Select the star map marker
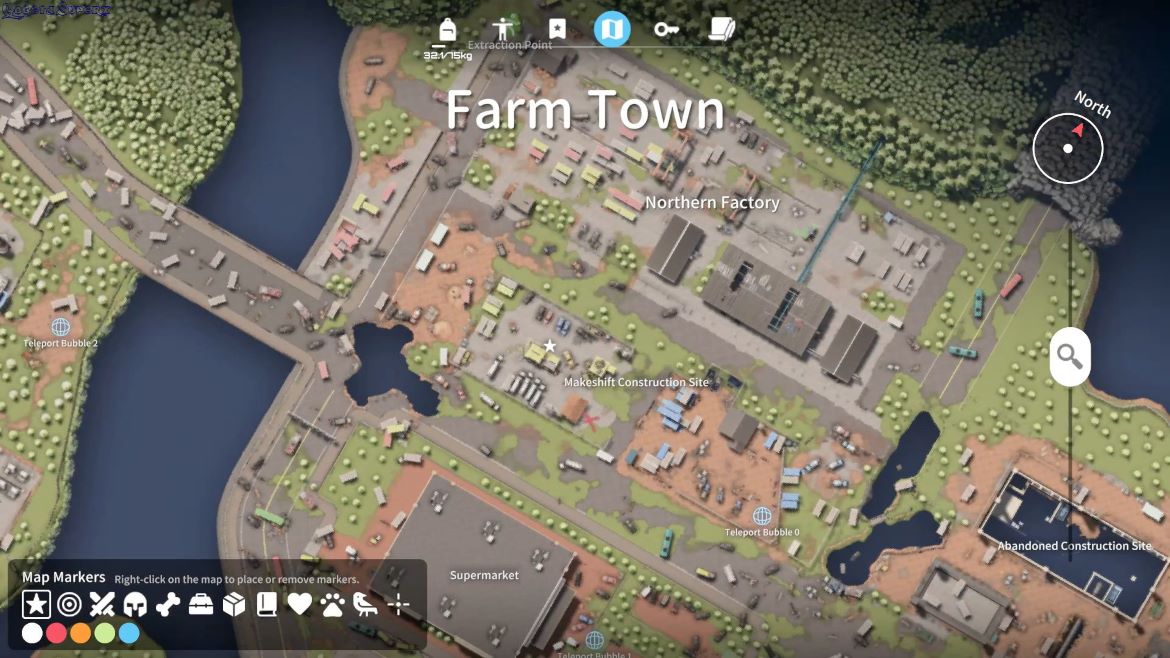 coord(36,604)
